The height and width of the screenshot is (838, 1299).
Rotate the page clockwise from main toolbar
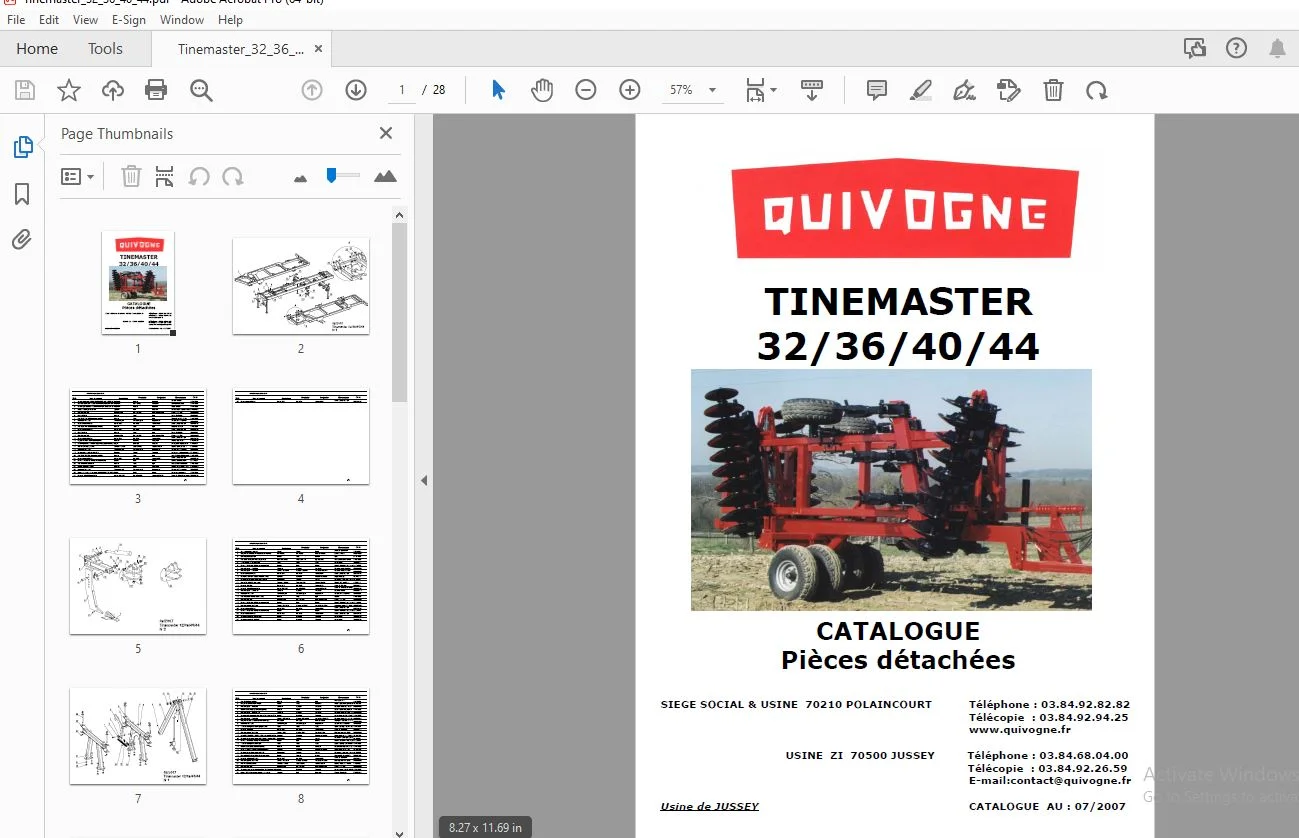click(x=1097, y=91)
